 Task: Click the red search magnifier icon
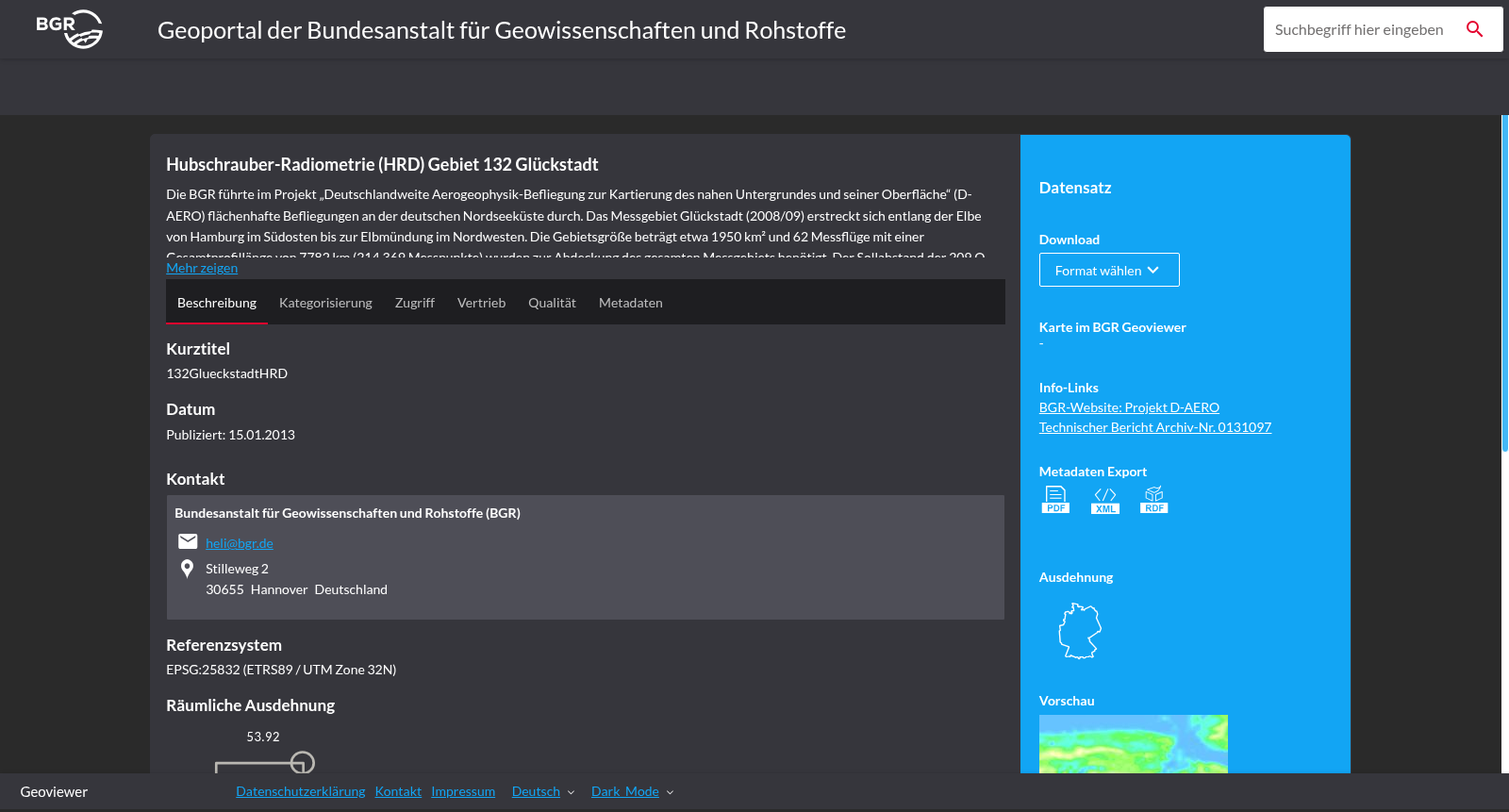tap(1475, 29)
